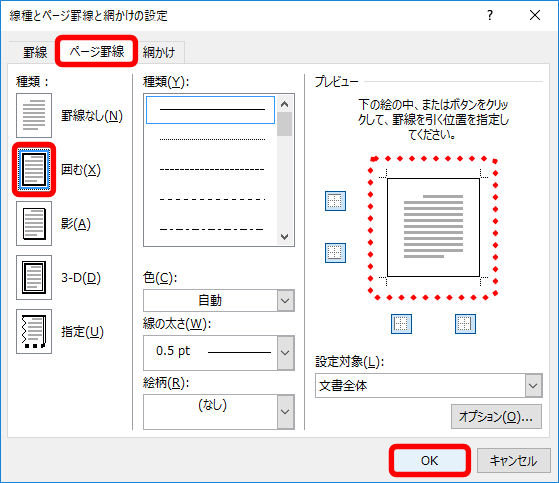Click the OK button
Image resolution: width=559 pixels, height=483 pixels.
coord(430,461)
